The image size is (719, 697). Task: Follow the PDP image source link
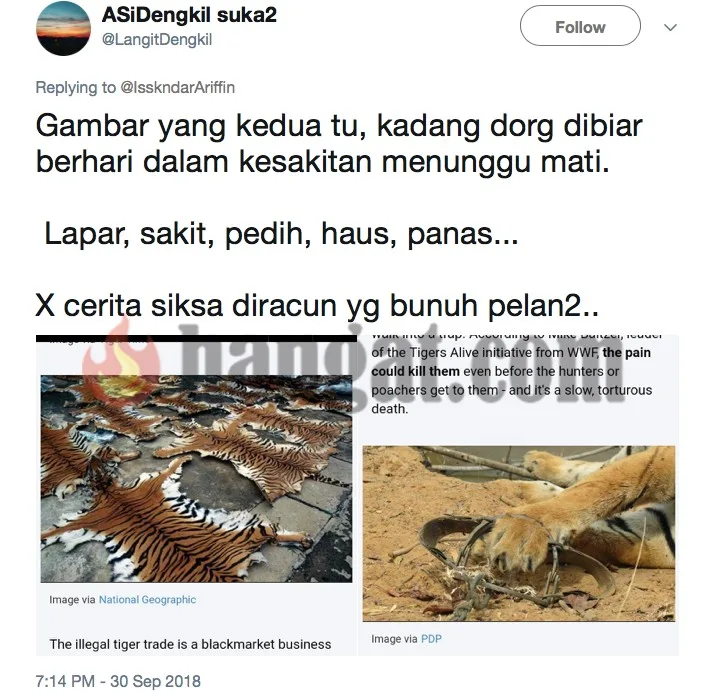click(431, 639)
